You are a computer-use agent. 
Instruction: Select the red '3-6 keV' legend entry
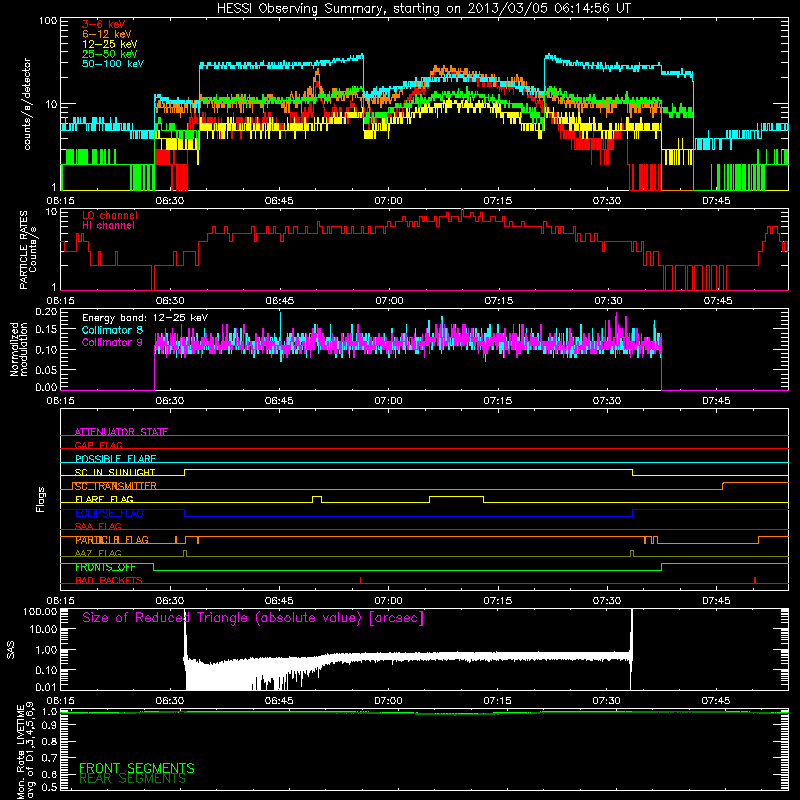tap(104, 24)
